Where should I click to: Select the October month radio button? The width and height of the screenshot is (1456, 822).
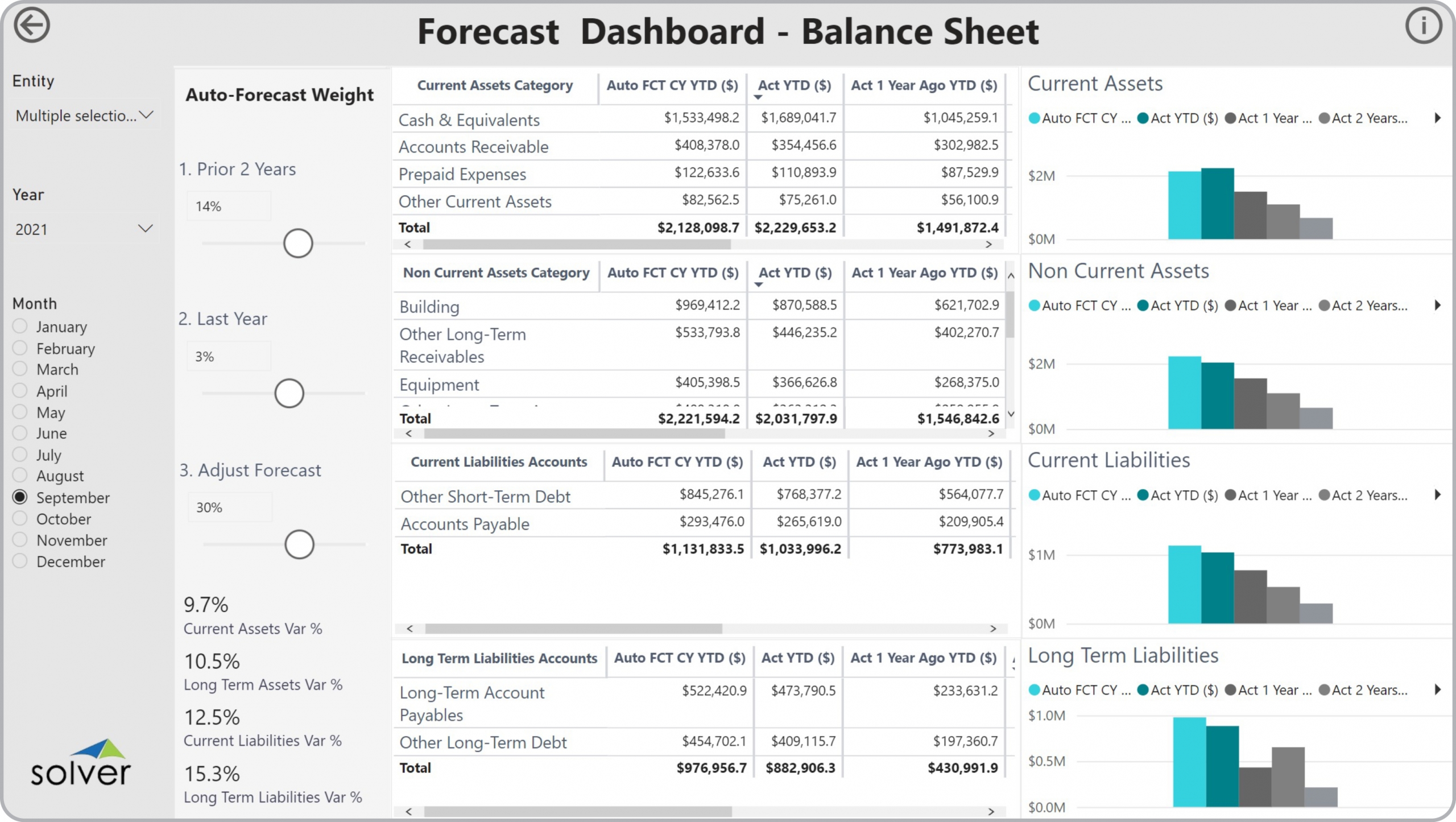[20, 519]
